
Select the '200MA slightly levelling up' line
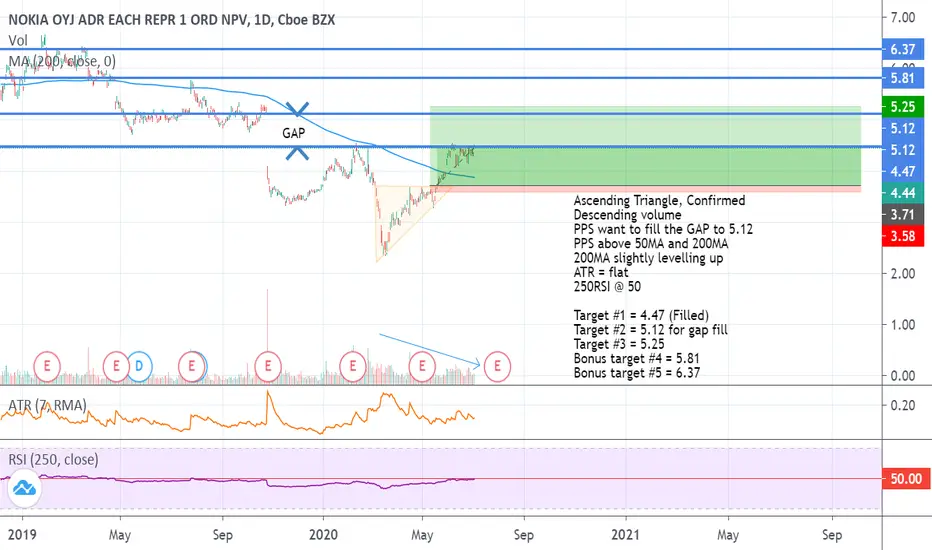coord(648,258)
